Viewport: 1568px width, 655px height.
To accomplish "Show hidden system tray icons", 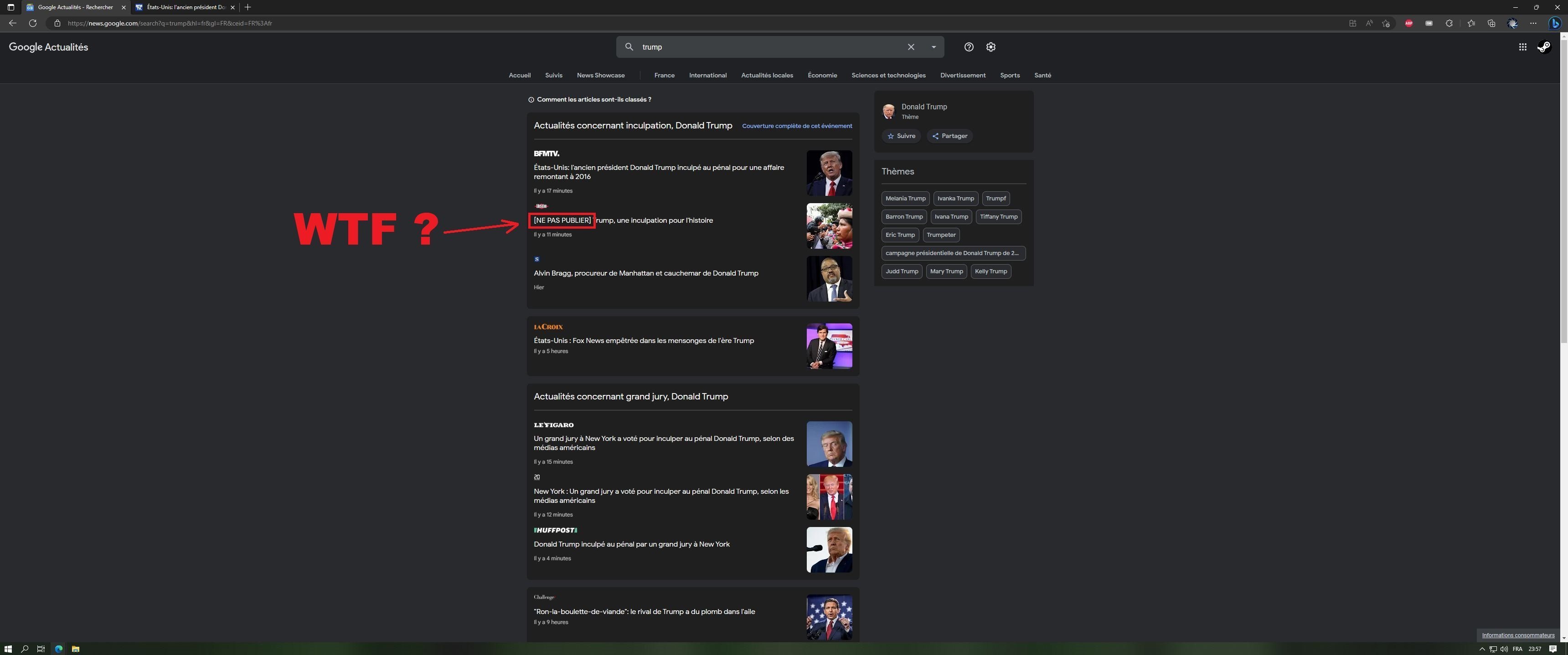I will point(1482,649).
